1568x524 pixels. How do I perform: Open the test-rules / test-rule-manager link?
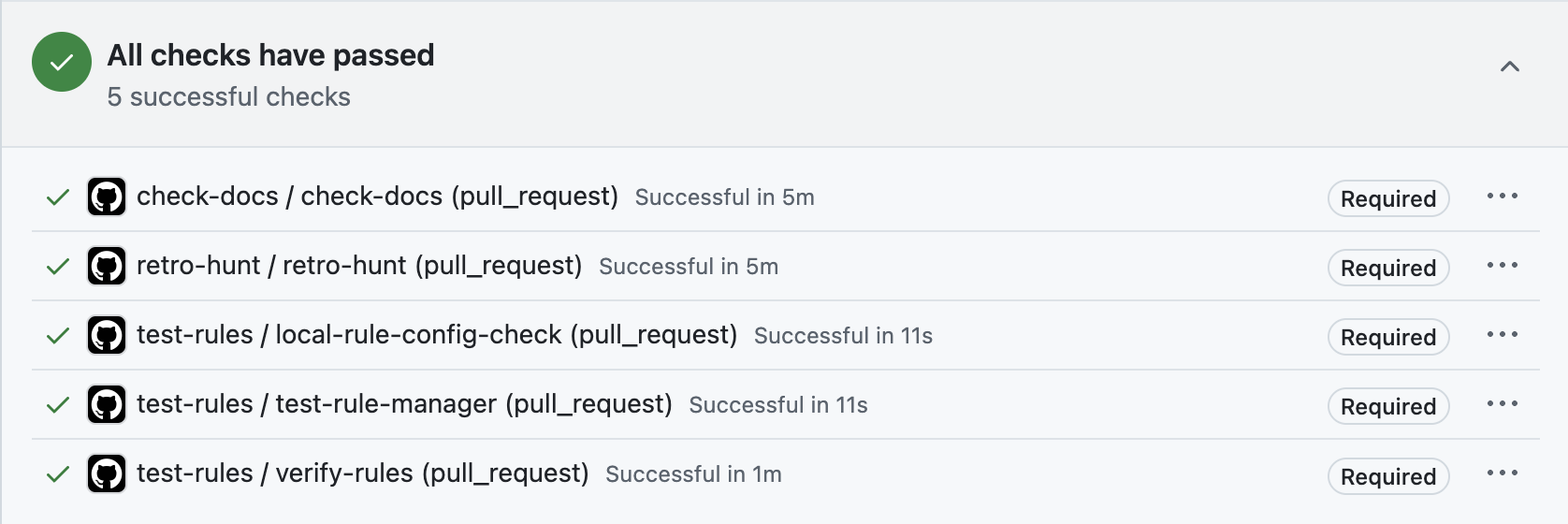tap(404, 404)
